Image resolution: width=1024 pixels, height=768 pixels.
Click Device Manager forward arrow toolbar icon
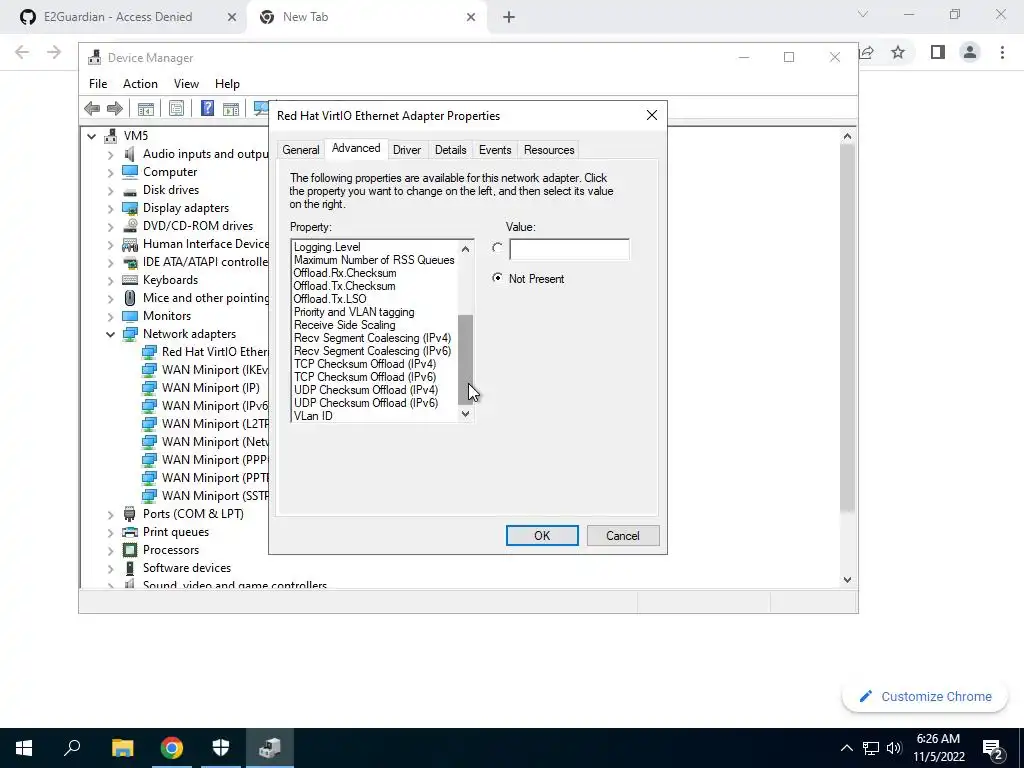click(115, 108)
